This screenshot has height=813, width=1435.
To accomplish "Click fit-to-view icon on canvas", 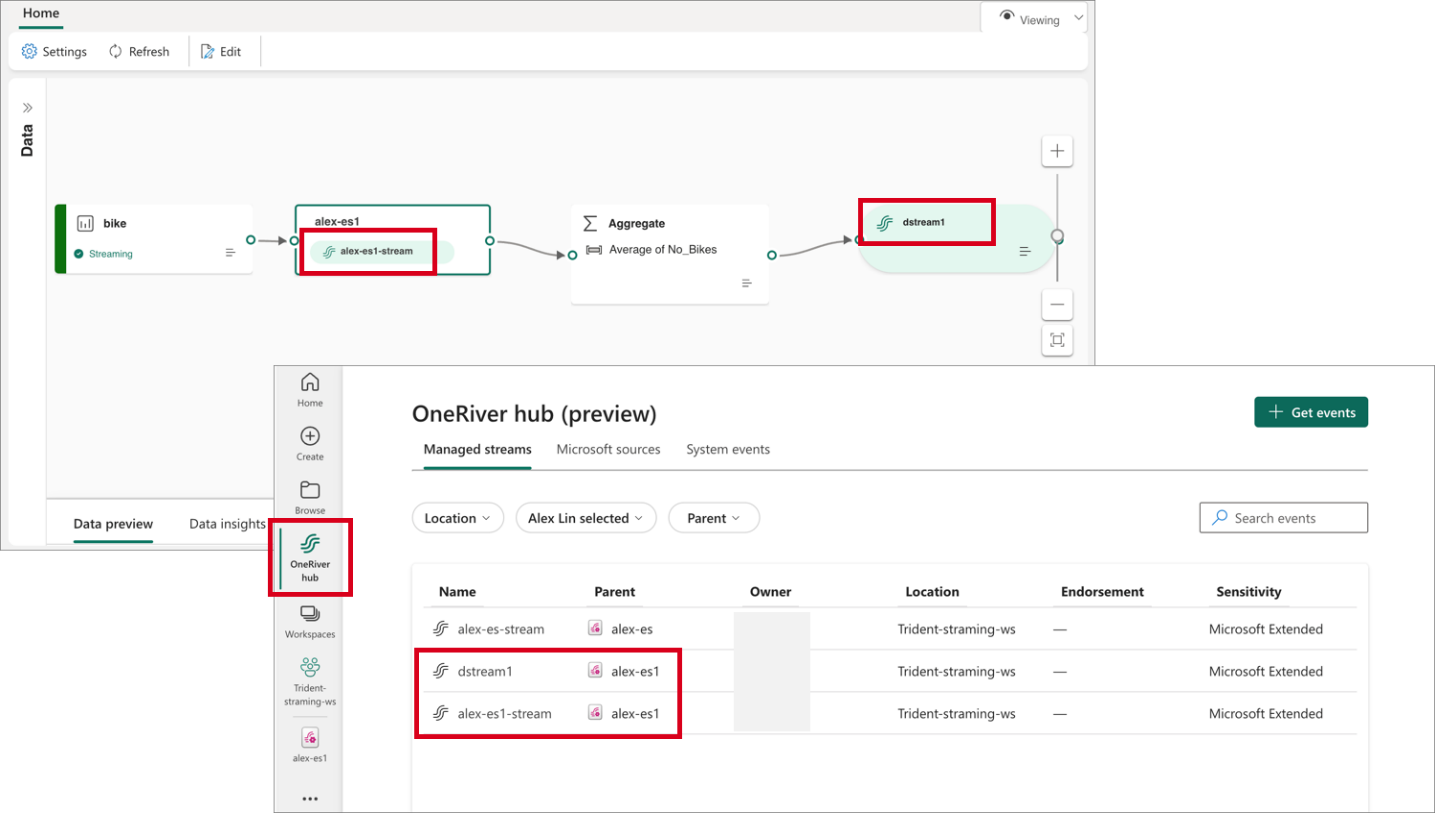I will point(1057,340).
